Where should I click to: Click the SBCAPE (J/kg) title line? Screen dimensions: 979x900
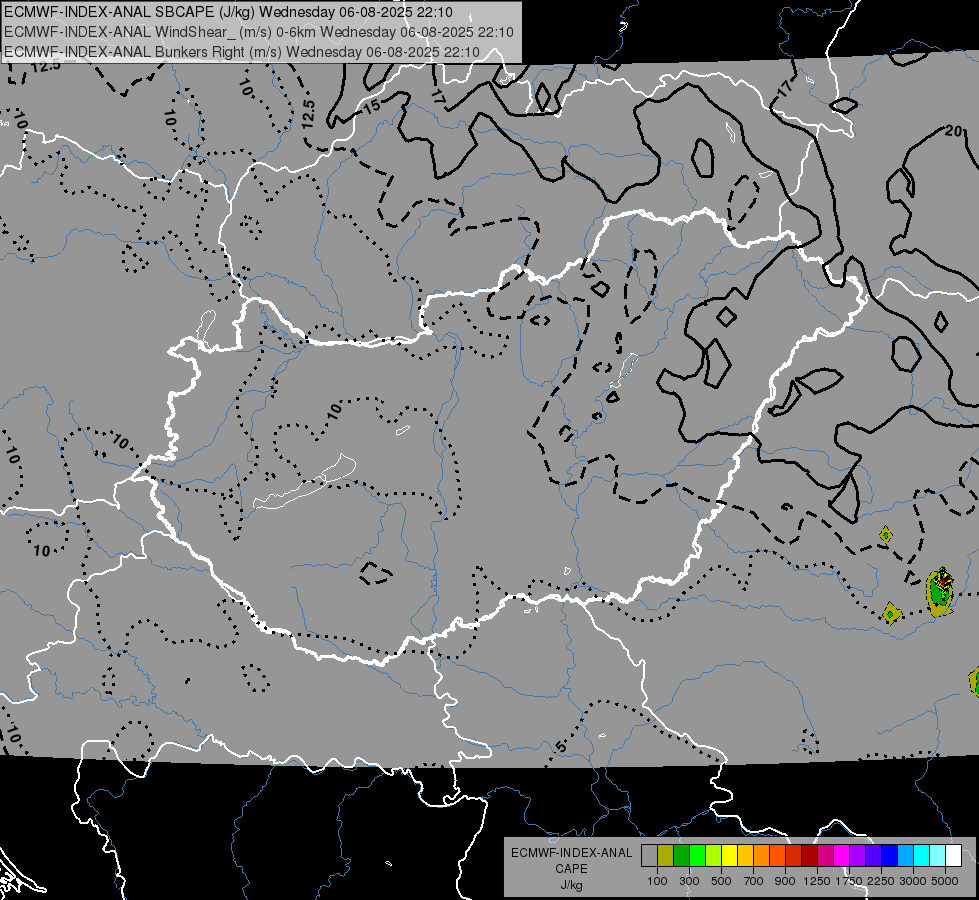coord(228,12)
